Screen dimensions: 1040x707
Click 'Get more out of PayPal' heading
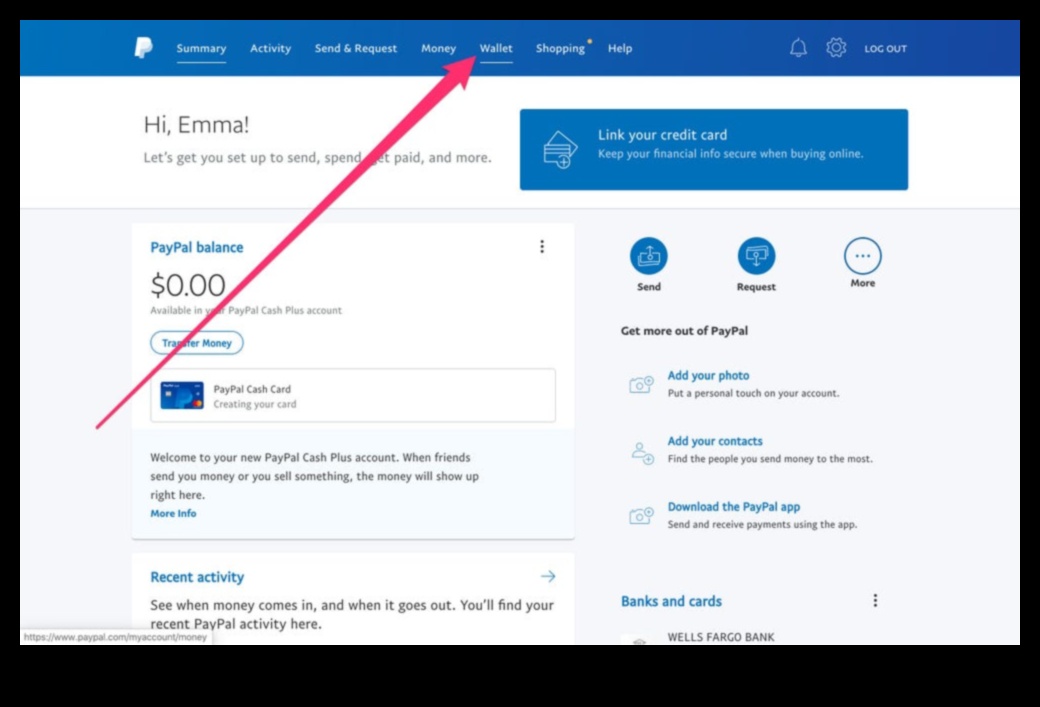click(684, 331)
